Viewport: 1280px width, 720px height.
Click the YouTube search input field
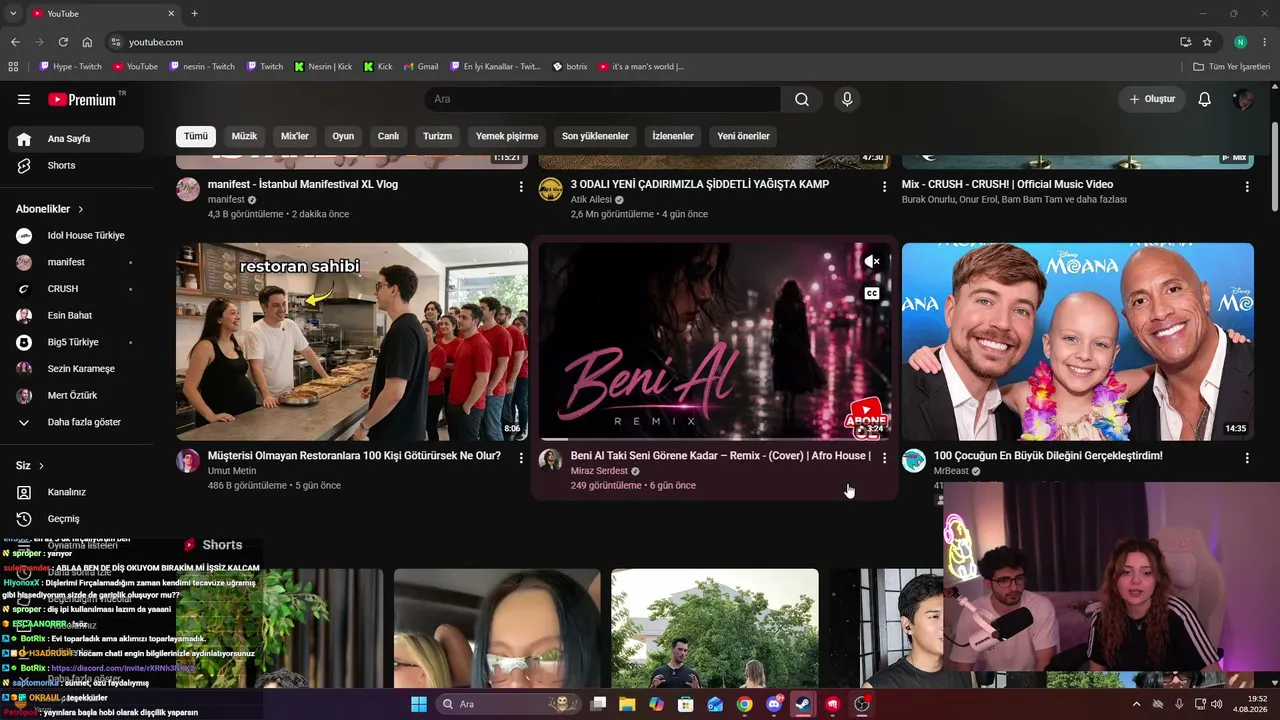point(602,99)
